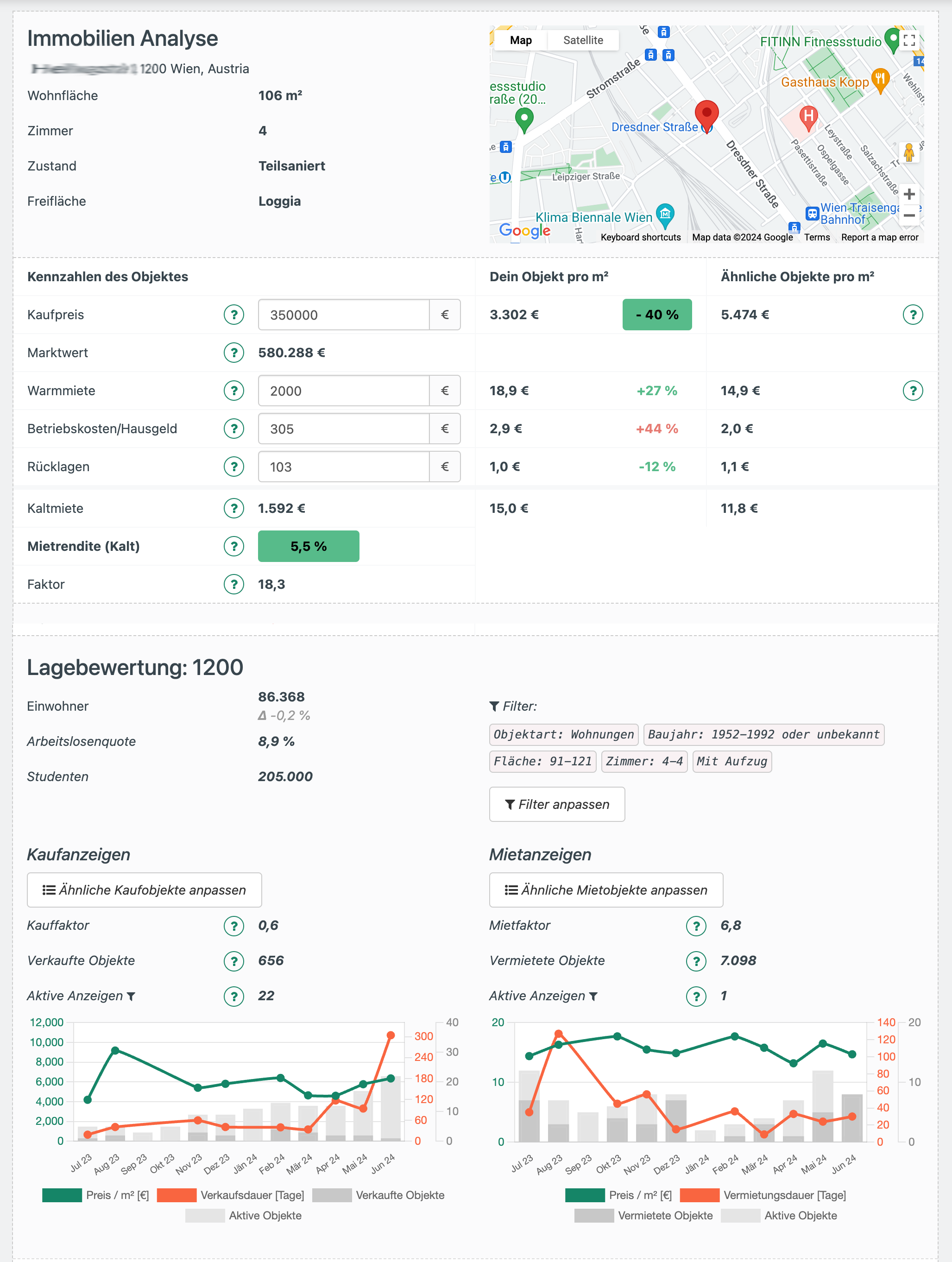952x1262 pixels.
Task: Click filter icon beside Kaufanzeigen Aktive Anzeigen
Action: 131,997
